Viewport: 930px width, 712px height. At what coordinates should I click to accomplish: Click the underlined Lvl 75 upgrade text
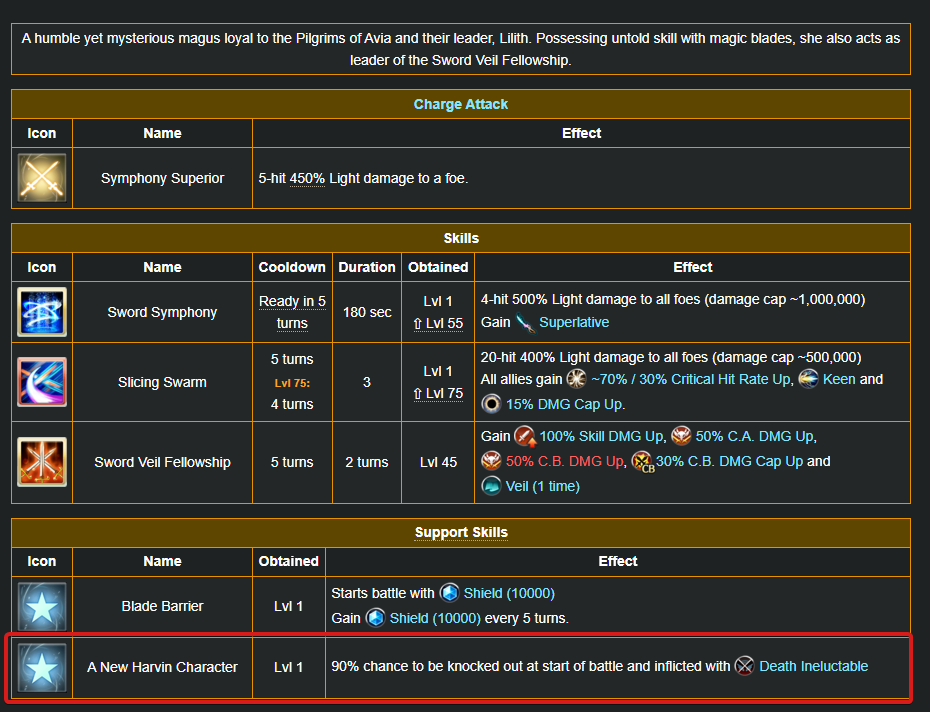(x=438, y=393)
